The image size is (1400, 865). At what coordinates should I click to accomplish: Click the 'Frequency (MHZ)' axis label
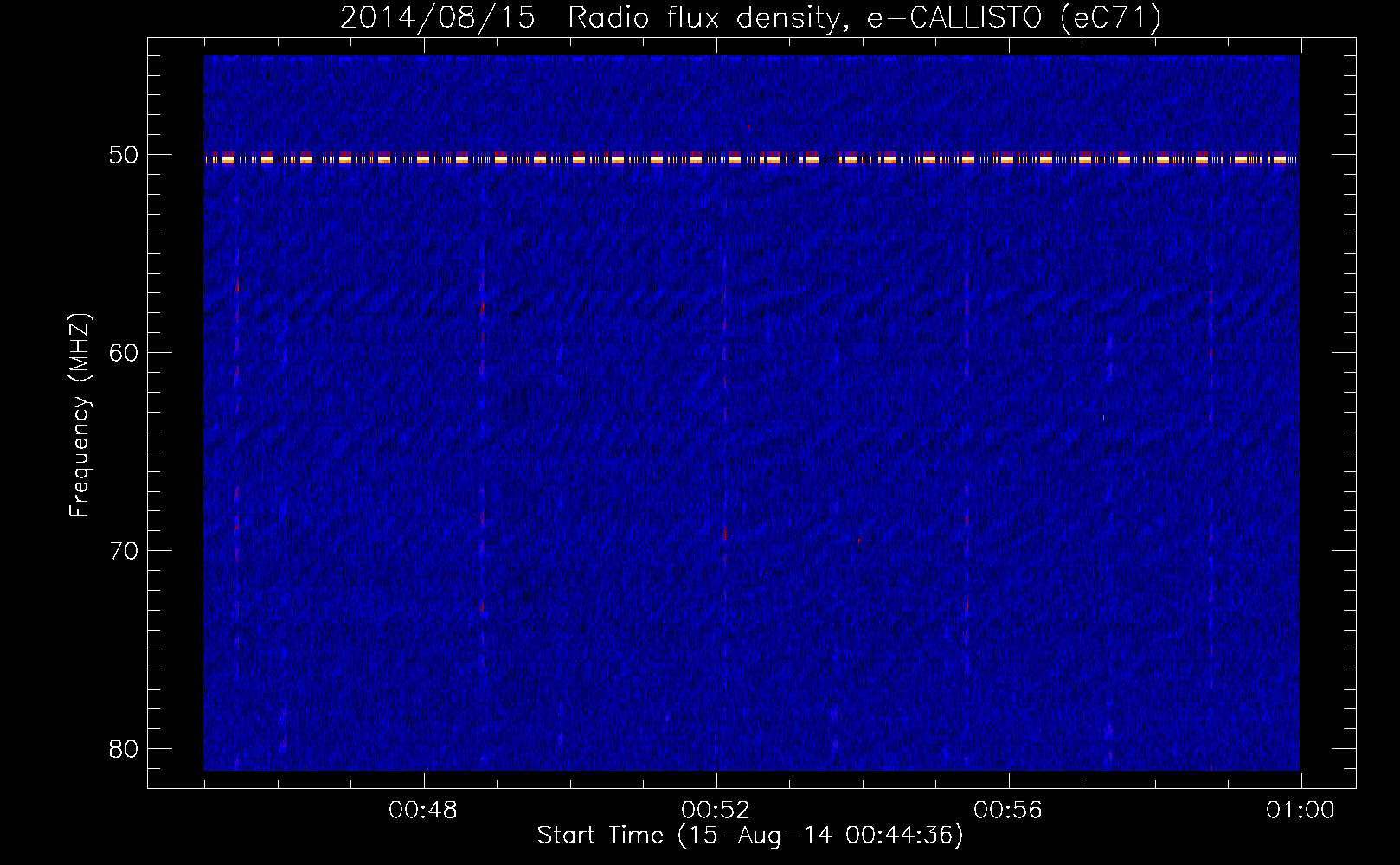point(80,415)
